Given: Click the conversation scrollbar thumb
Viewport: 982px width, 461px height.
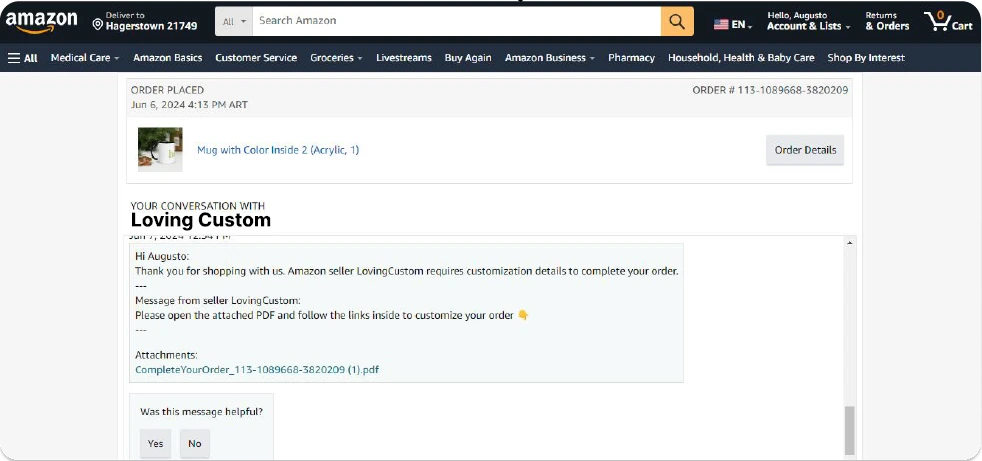Looking at the screenshot, I should 850,430.
